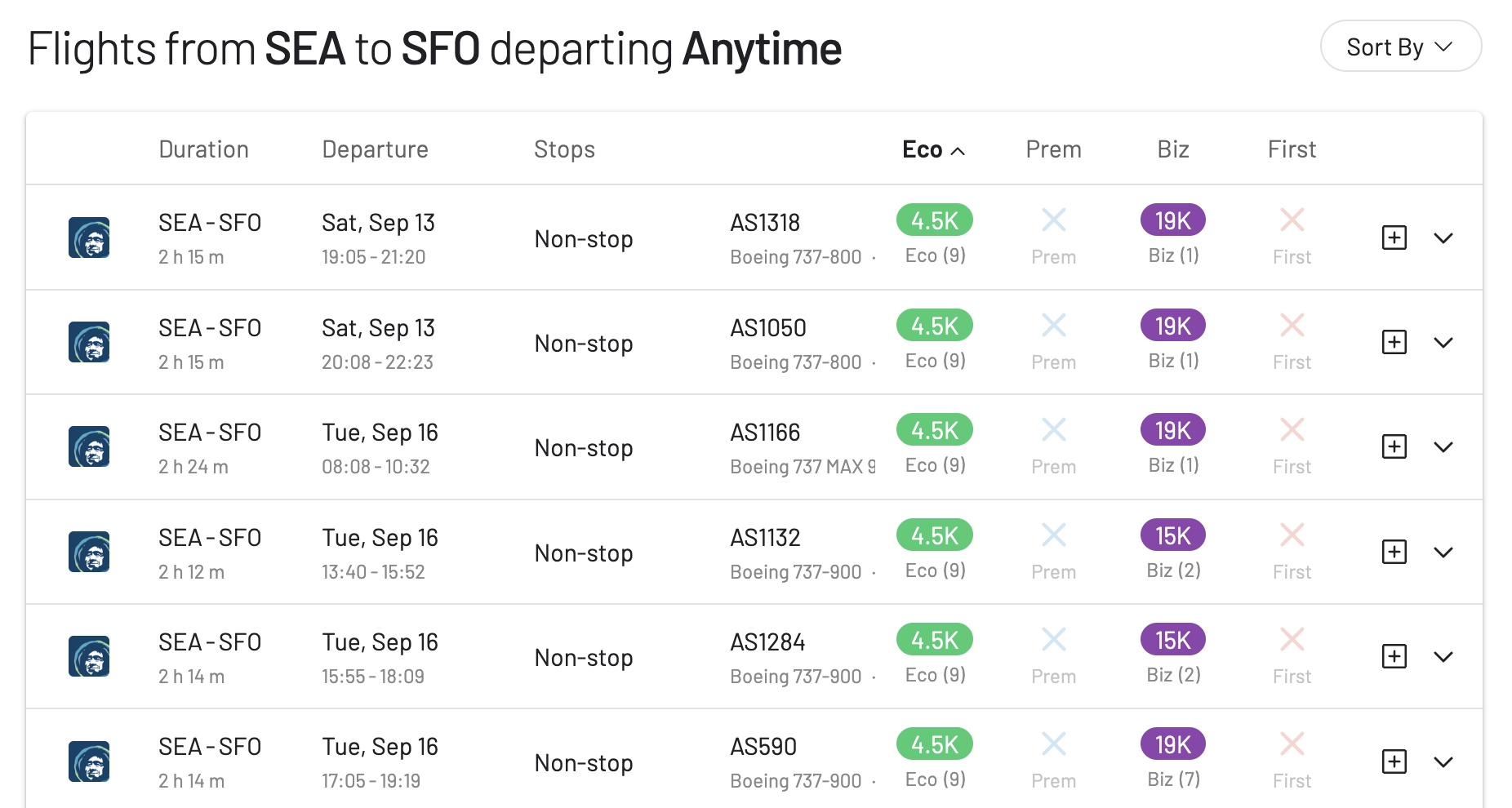Select 19K Biz fare on AS1050

pyautogui.click(x=1173, y=326)
